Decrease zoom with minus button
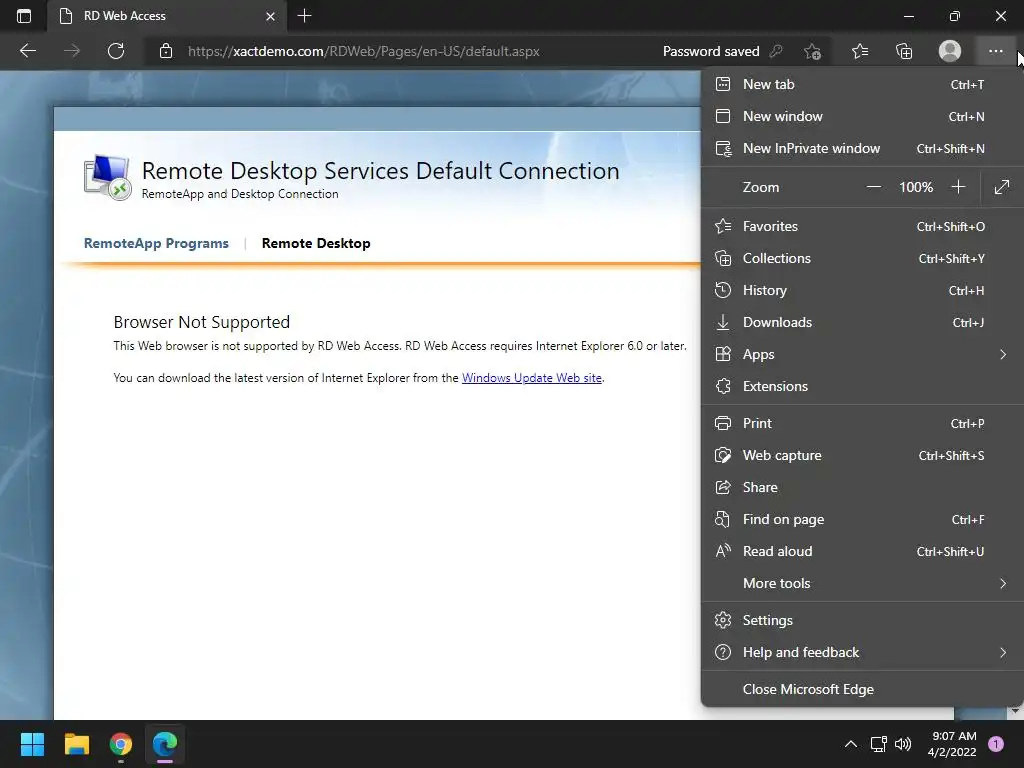This screenshot has height=768, width=1024. [x=873, y=187]
